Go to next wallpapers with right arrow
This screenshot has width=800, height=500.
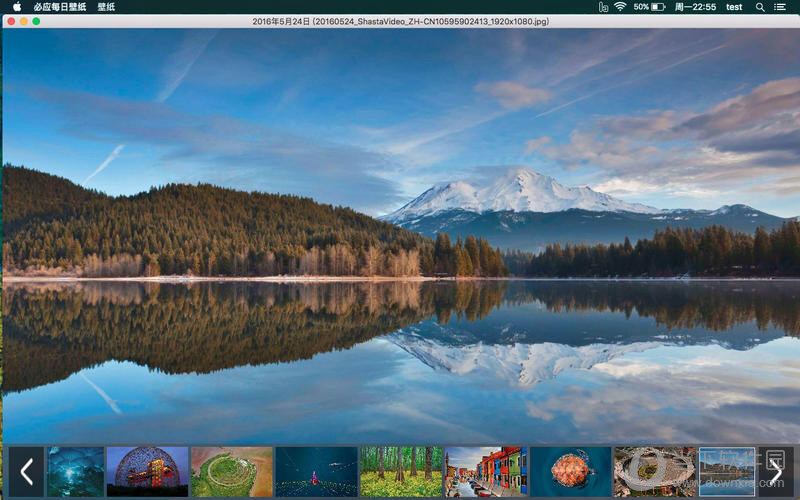click(x=776, y=471)
